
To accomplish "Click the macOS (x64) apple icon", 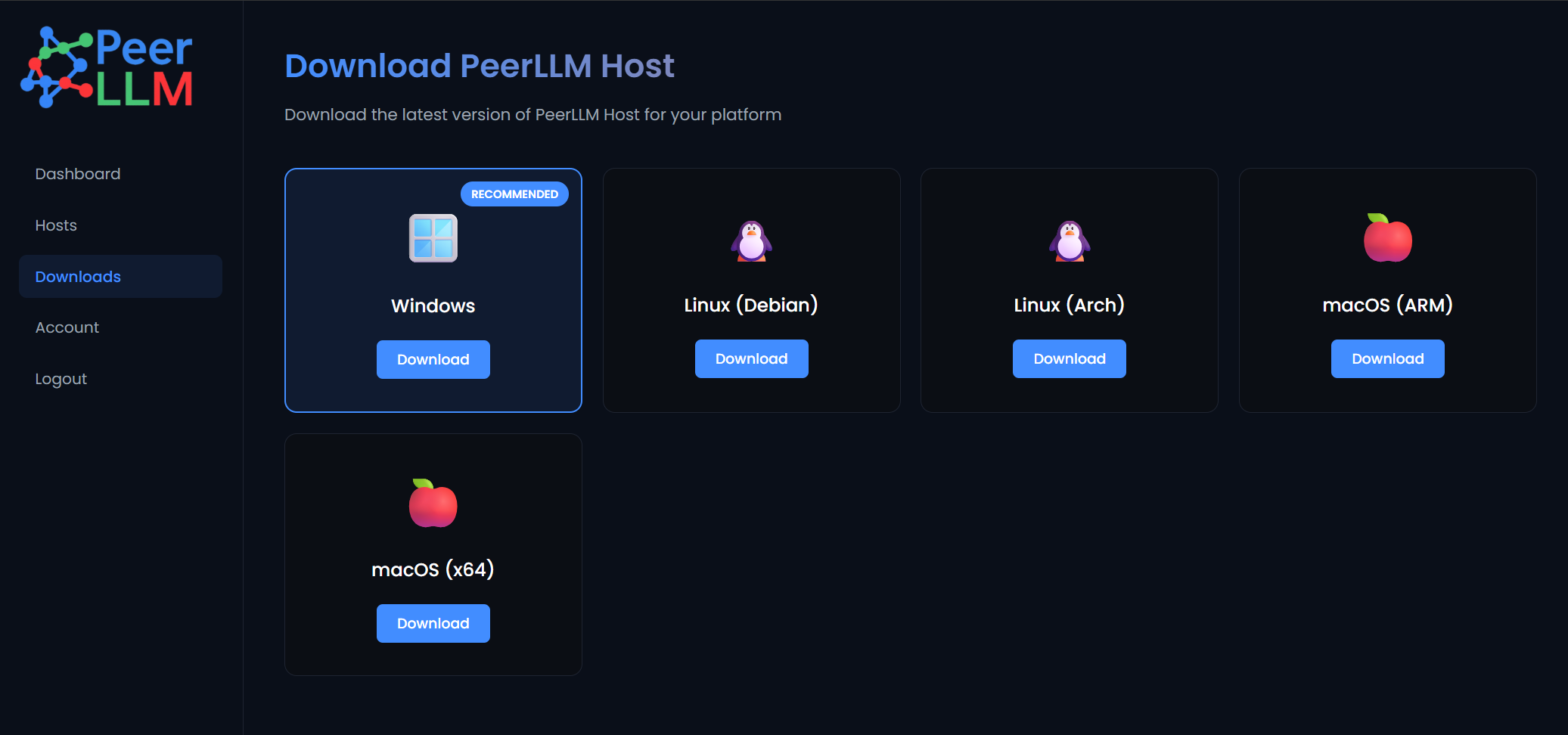I will [433, 504].
